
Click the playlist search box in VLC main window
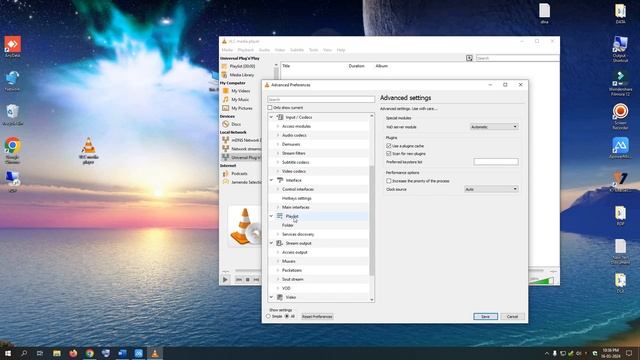point(517,58)
